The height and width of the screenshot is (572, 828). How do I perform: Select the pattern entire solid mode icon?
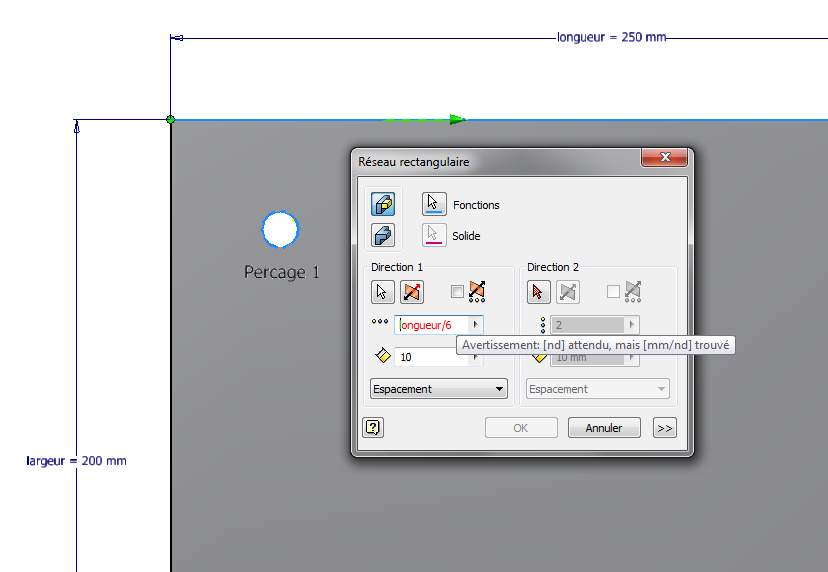[x=382, y=236]
